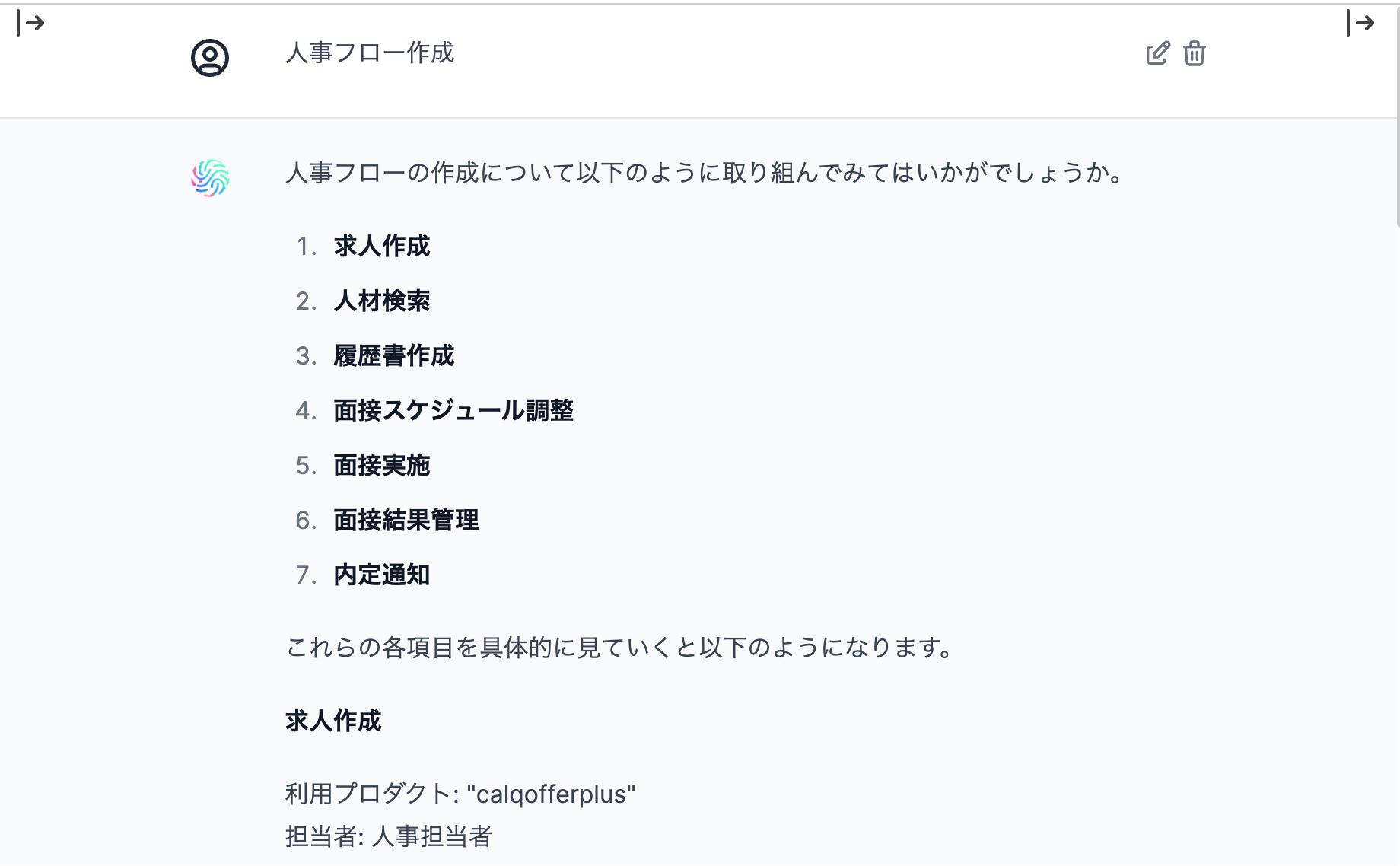Viewport: 1400px width, 866px height.
Task: Expand the right side panel
Action: (1360, 23)
